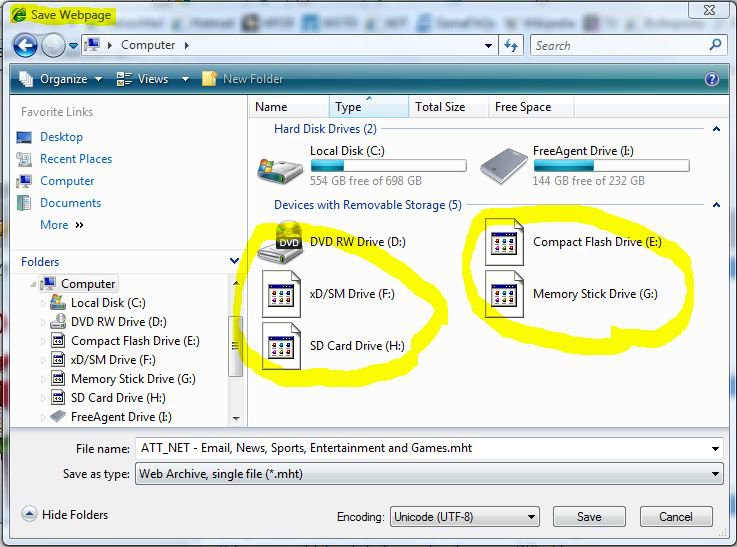Click the Folders tree scroll up arrow

(236, 283)
